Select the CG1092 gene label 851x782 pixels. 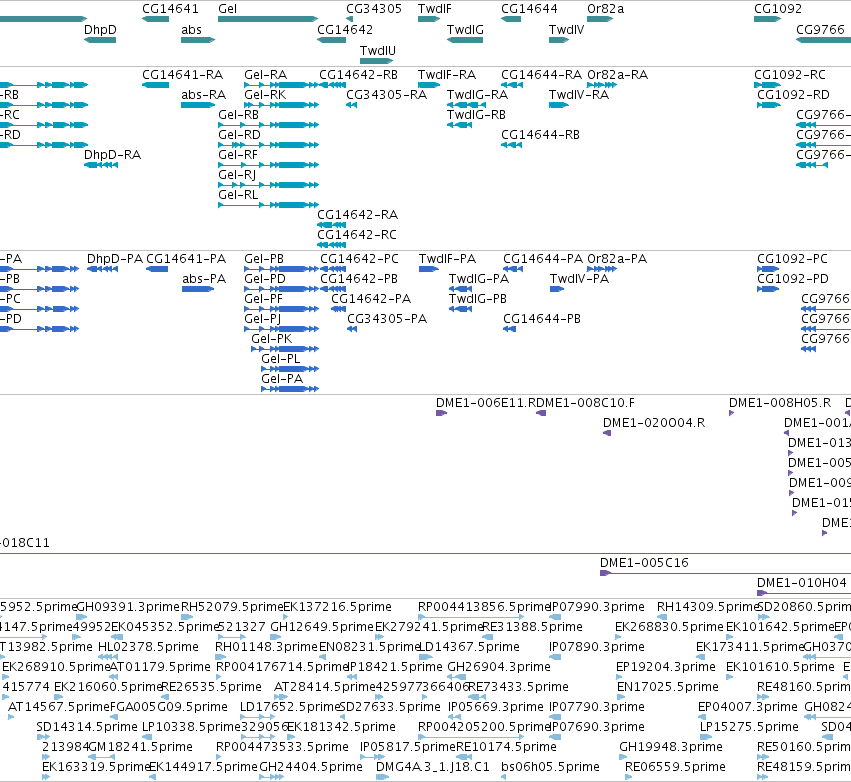click(x=778, y=9)
